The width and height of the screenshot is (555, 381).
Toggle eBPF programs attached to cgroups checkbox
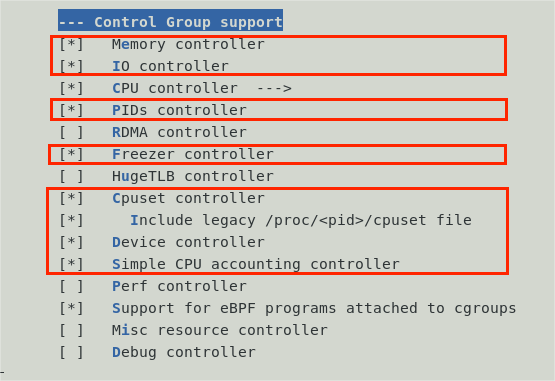pos(71,308)
